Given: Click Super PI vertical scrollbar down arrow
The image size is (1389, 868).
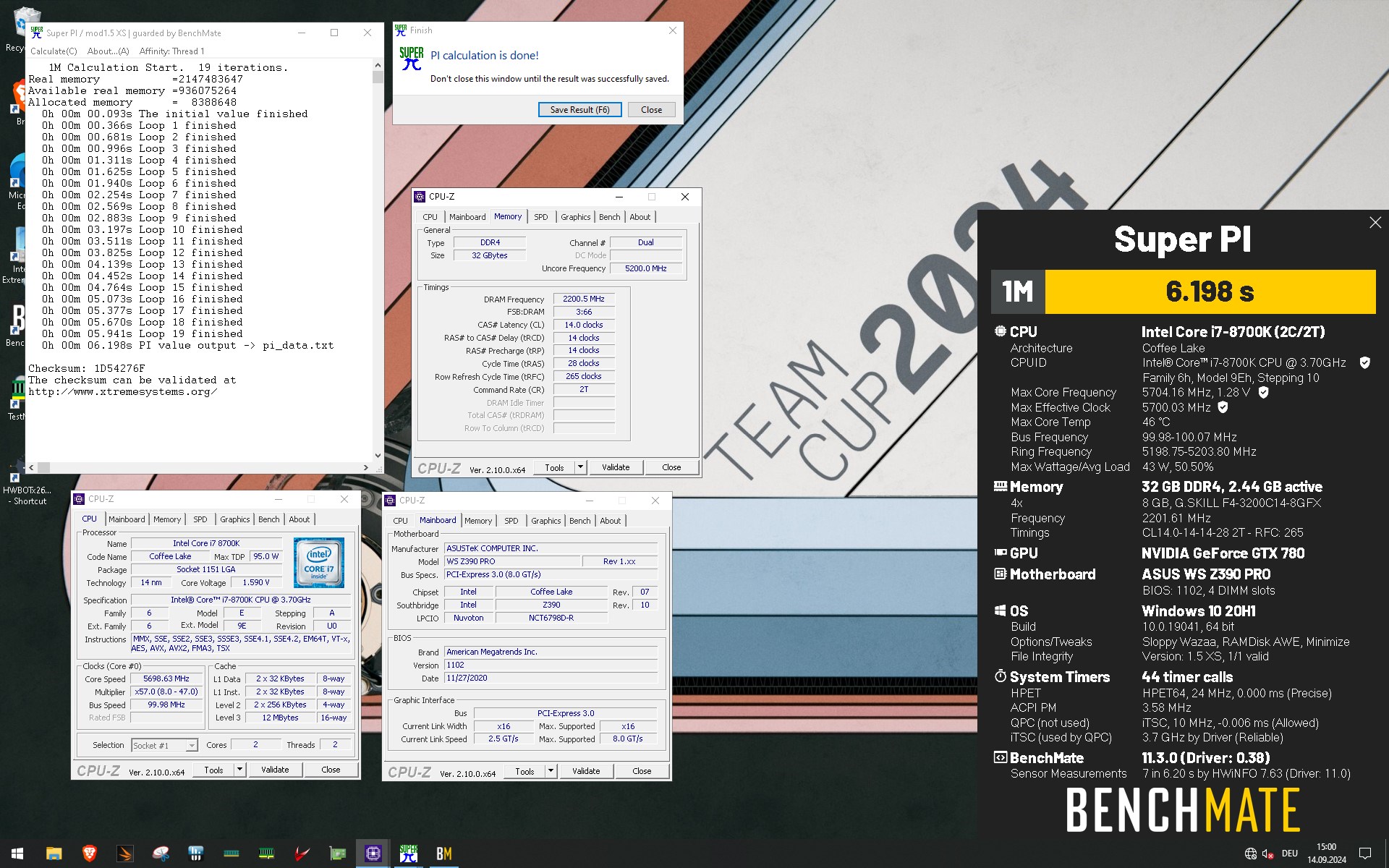Looking at the screenshot, I should [378, 456].
